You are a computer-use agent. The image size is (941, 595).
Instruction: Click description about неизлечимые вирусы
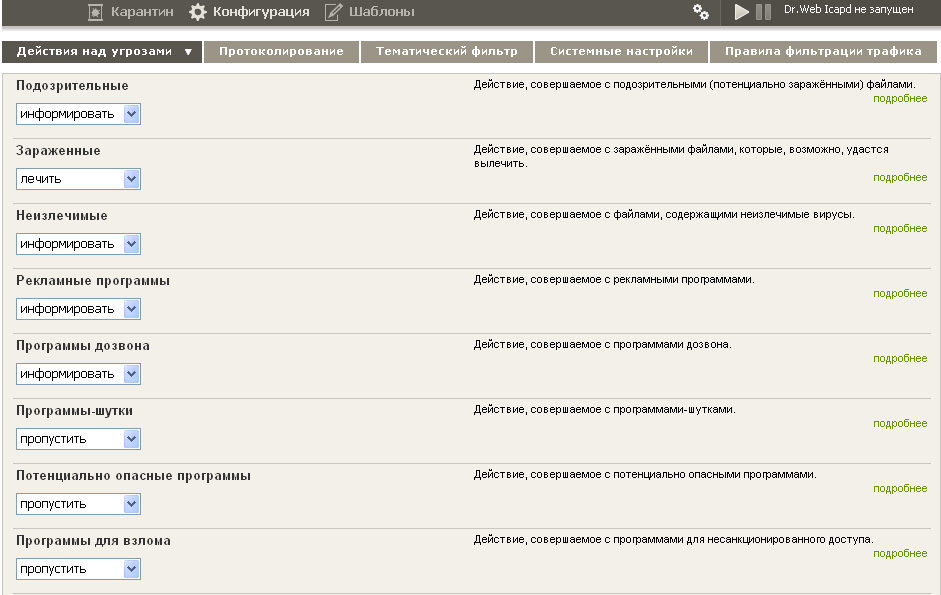point(664,215)
